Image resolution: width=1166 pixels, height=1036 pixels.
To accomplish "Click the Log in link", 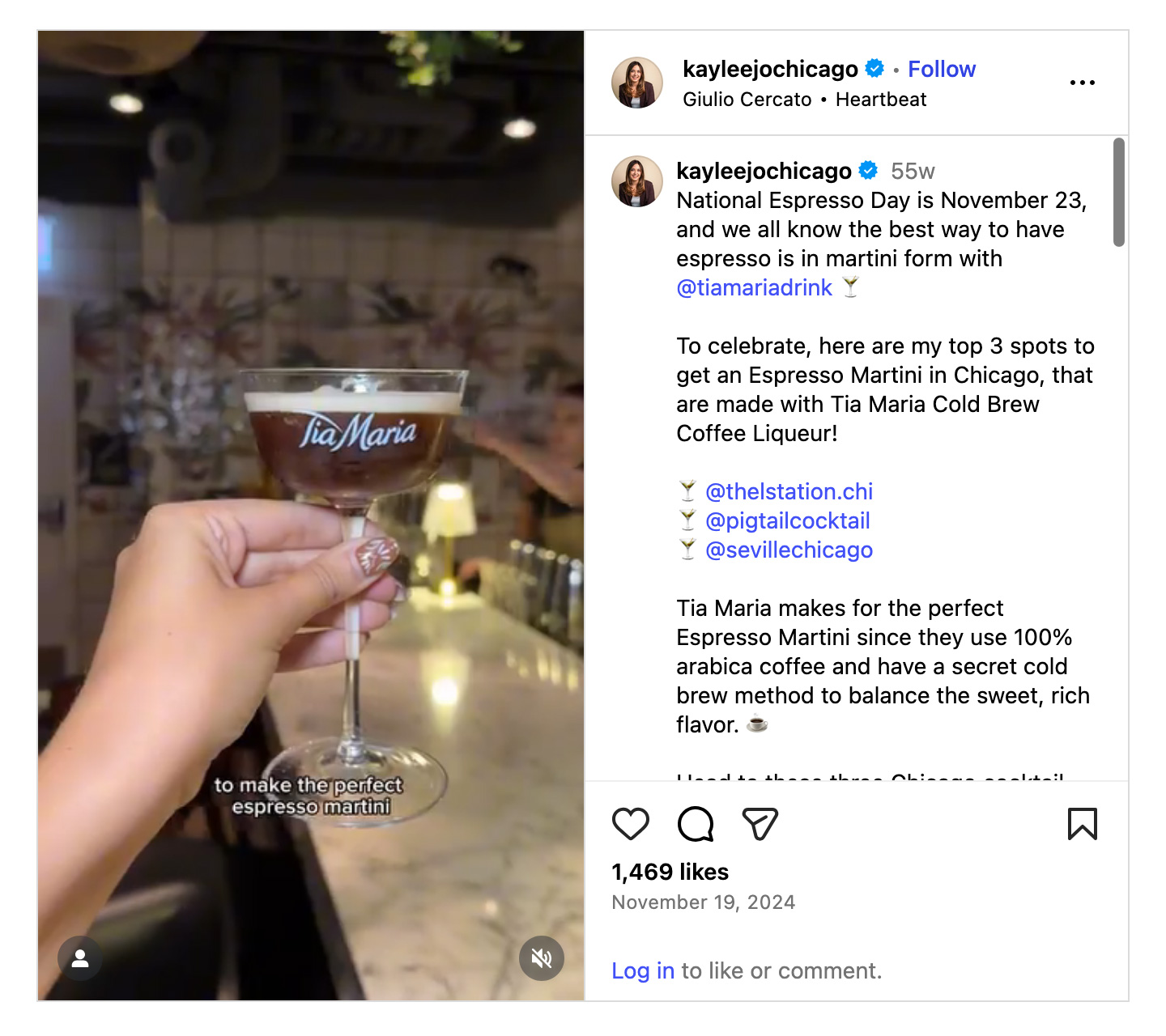I will pyautogui.click(x=642, y=970).
